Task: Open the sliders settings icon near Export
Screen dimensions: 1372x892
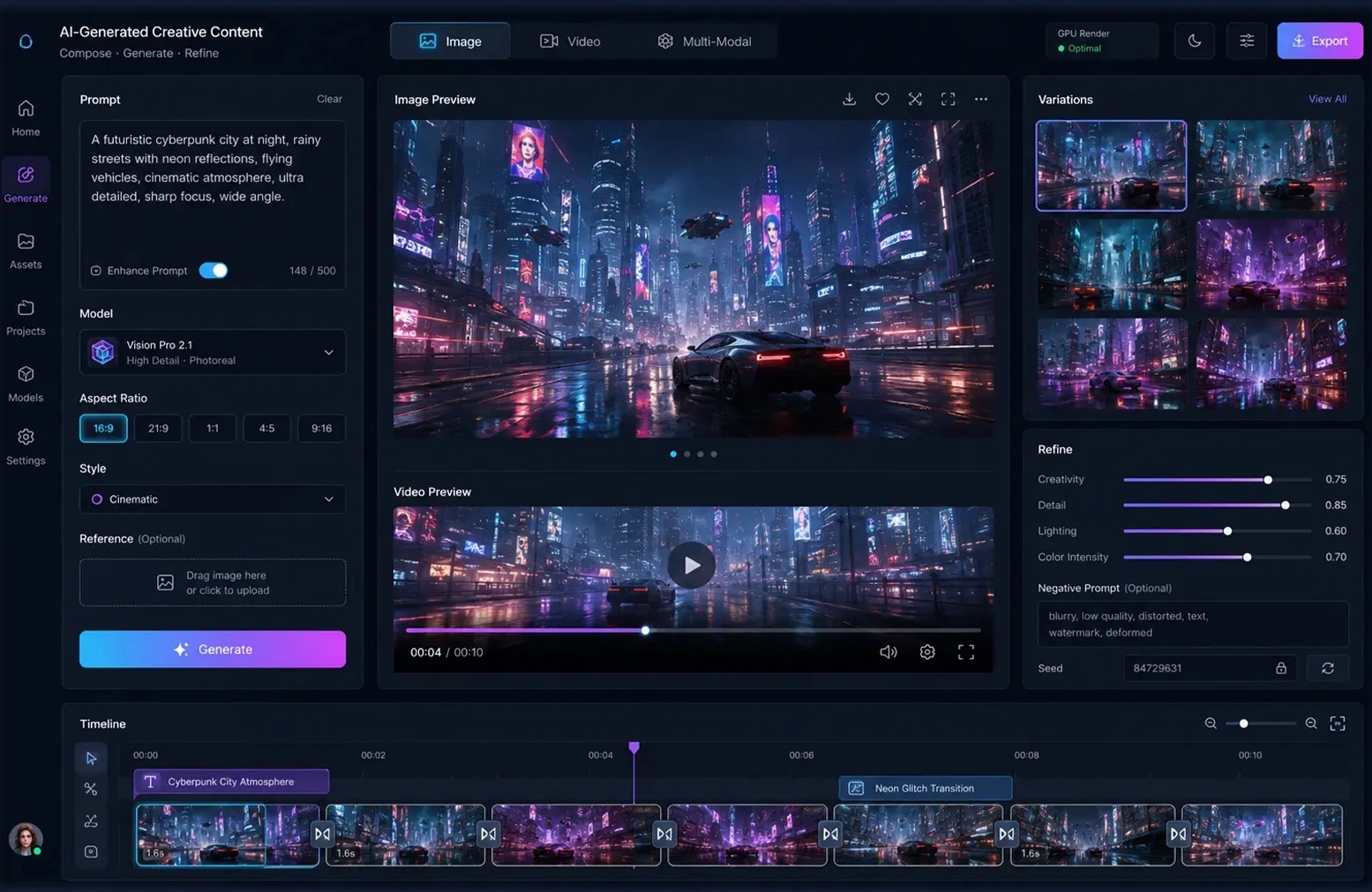Action: [1247, 41]
